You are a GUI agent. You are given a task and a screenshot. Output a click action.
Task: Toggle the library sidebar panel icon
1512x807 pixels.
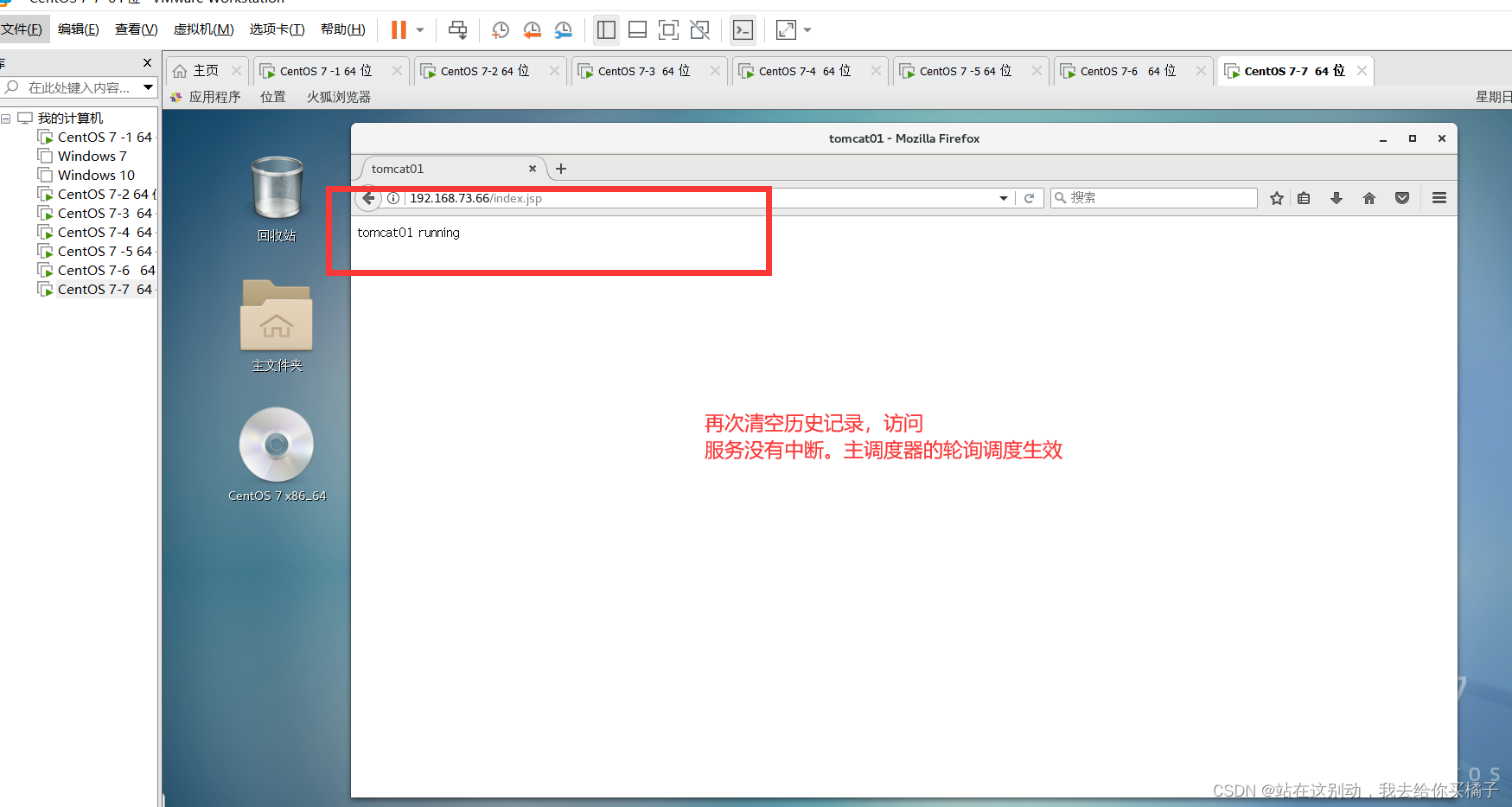[605, 29]
